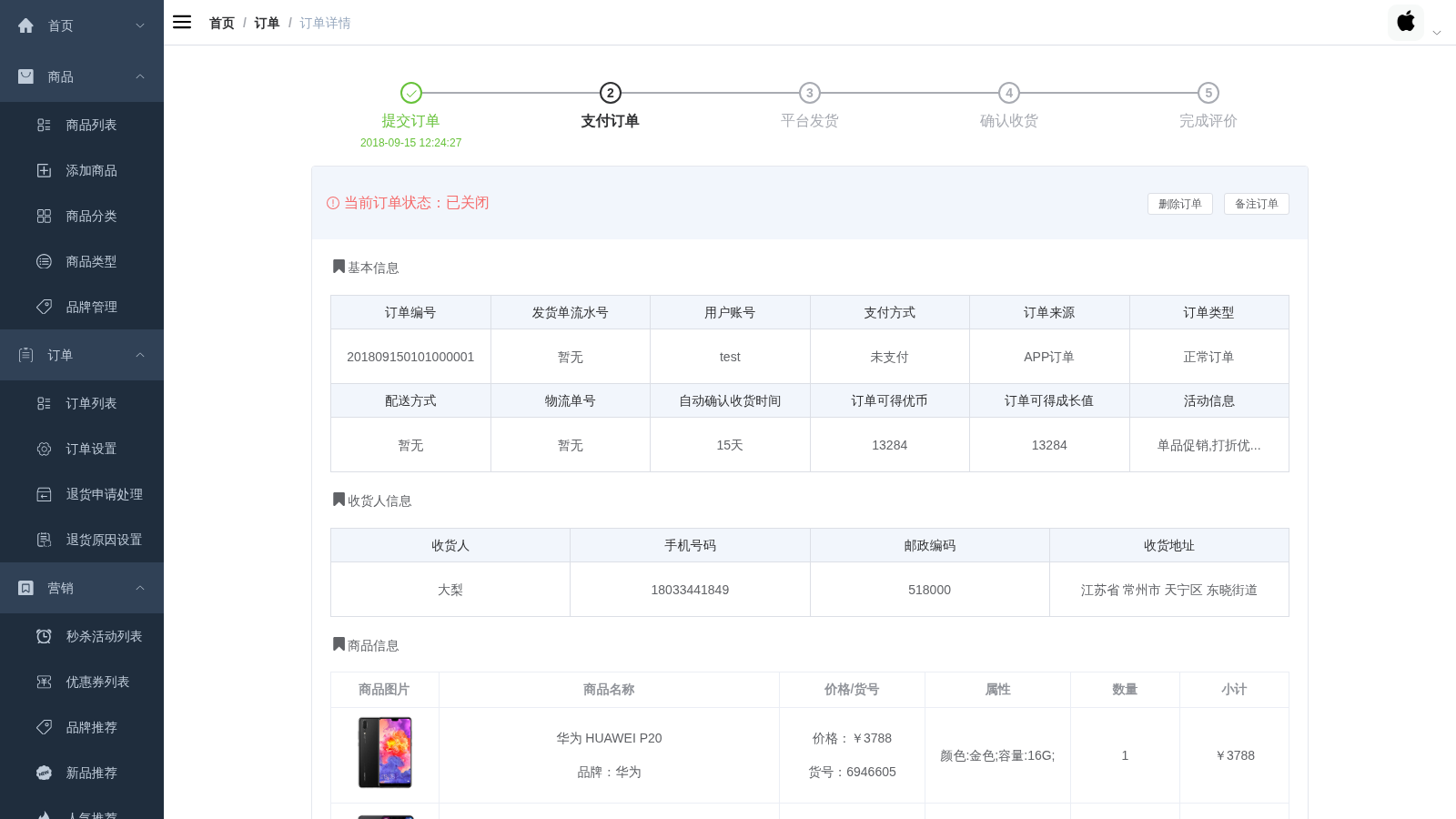Click postal code 518000 cell
Image resolution: width=1456 pixels, height=819 pixels.
click(929, 590)
